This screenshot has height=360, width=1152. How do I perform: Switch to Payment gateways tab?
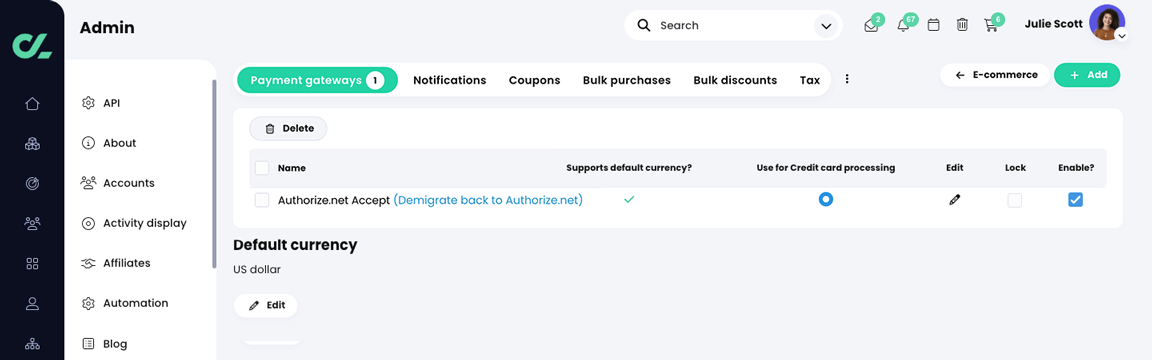[317, 80]
